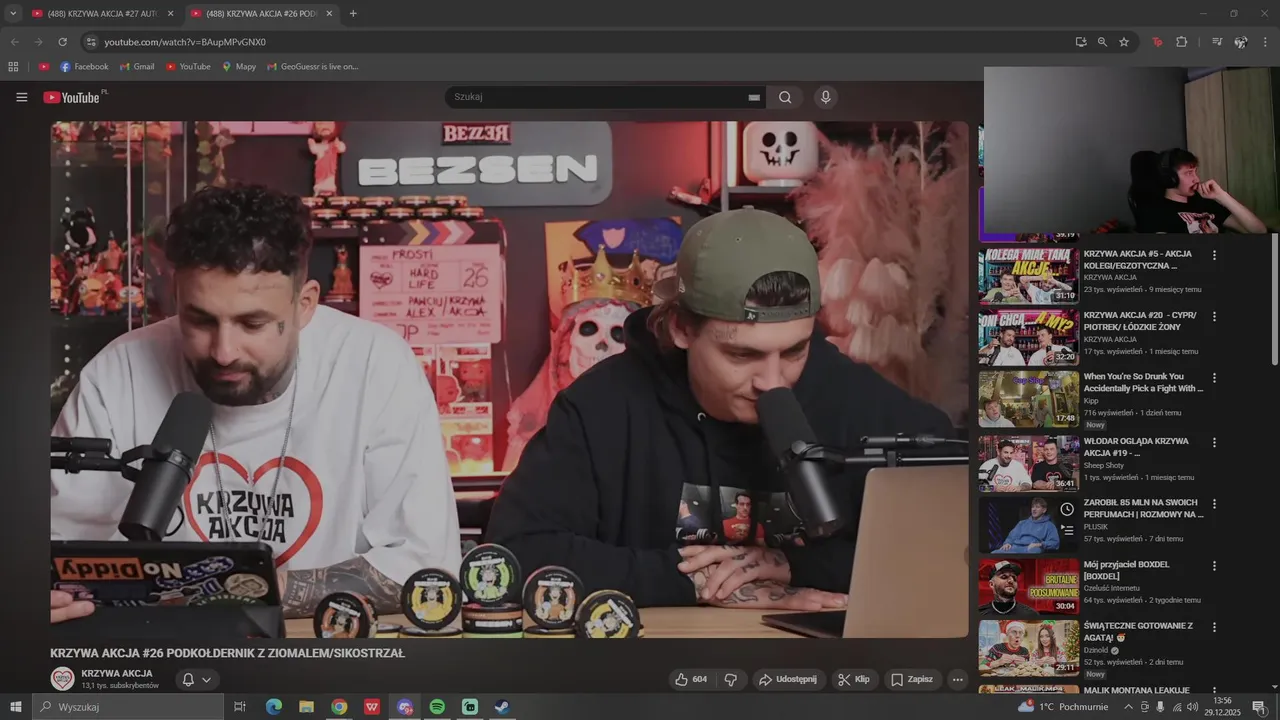Create a clip with the Klip button
Screen dimensions: 1280x720
click(x=854, y=679)
